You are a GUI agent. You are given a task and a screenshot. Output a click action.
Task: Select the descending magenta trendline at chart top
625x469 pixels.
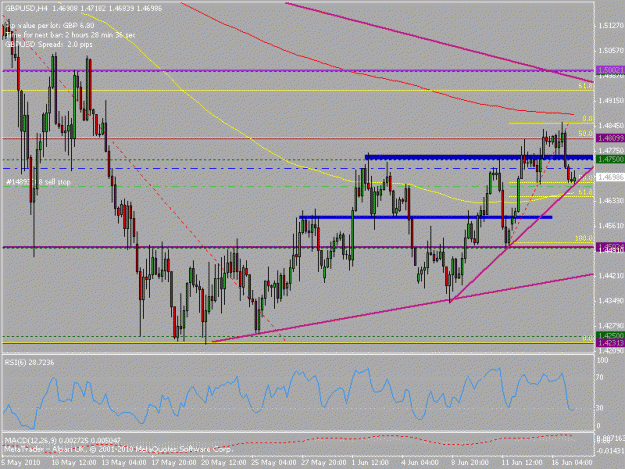tap(438, 42)
